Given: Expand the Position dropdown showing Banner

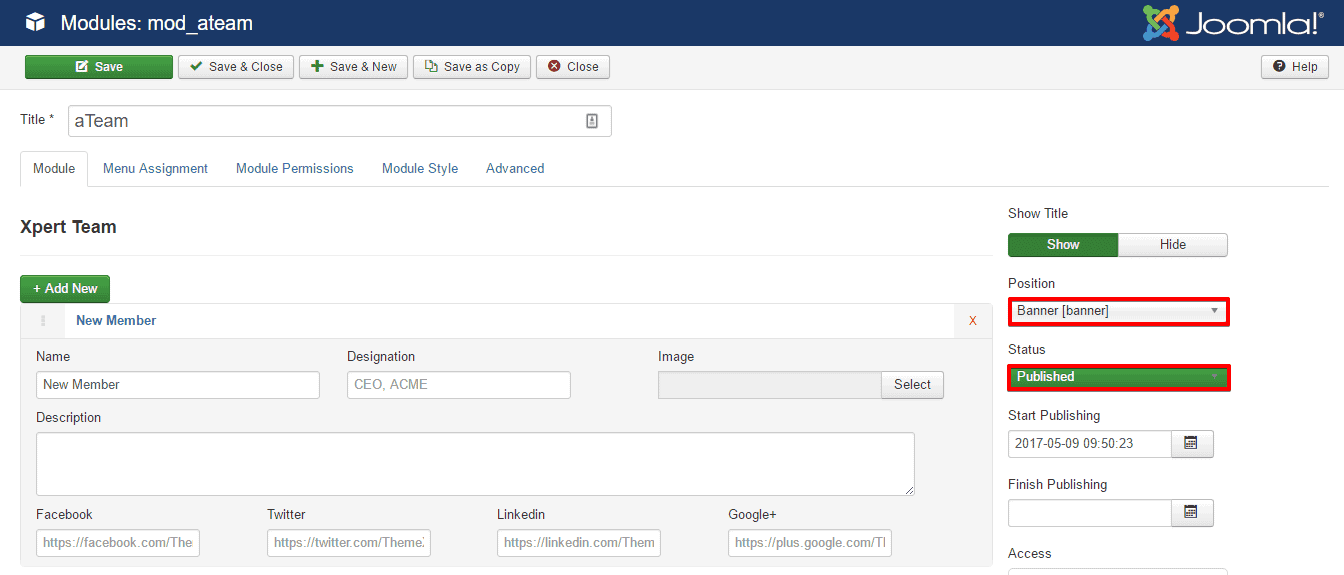Looking at the screenshot, I should point(1118,311).
